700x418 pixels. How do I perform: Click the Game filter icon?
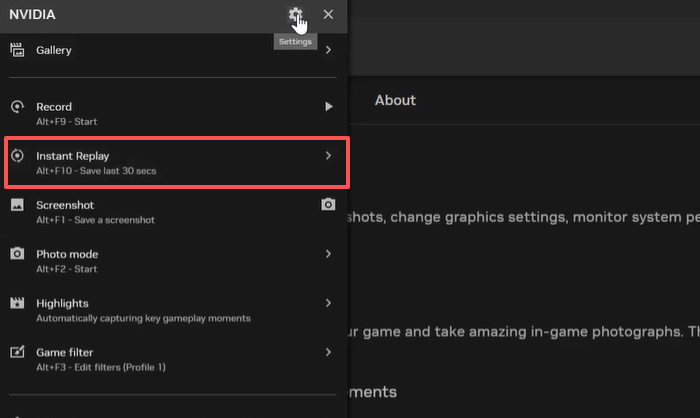17,352
